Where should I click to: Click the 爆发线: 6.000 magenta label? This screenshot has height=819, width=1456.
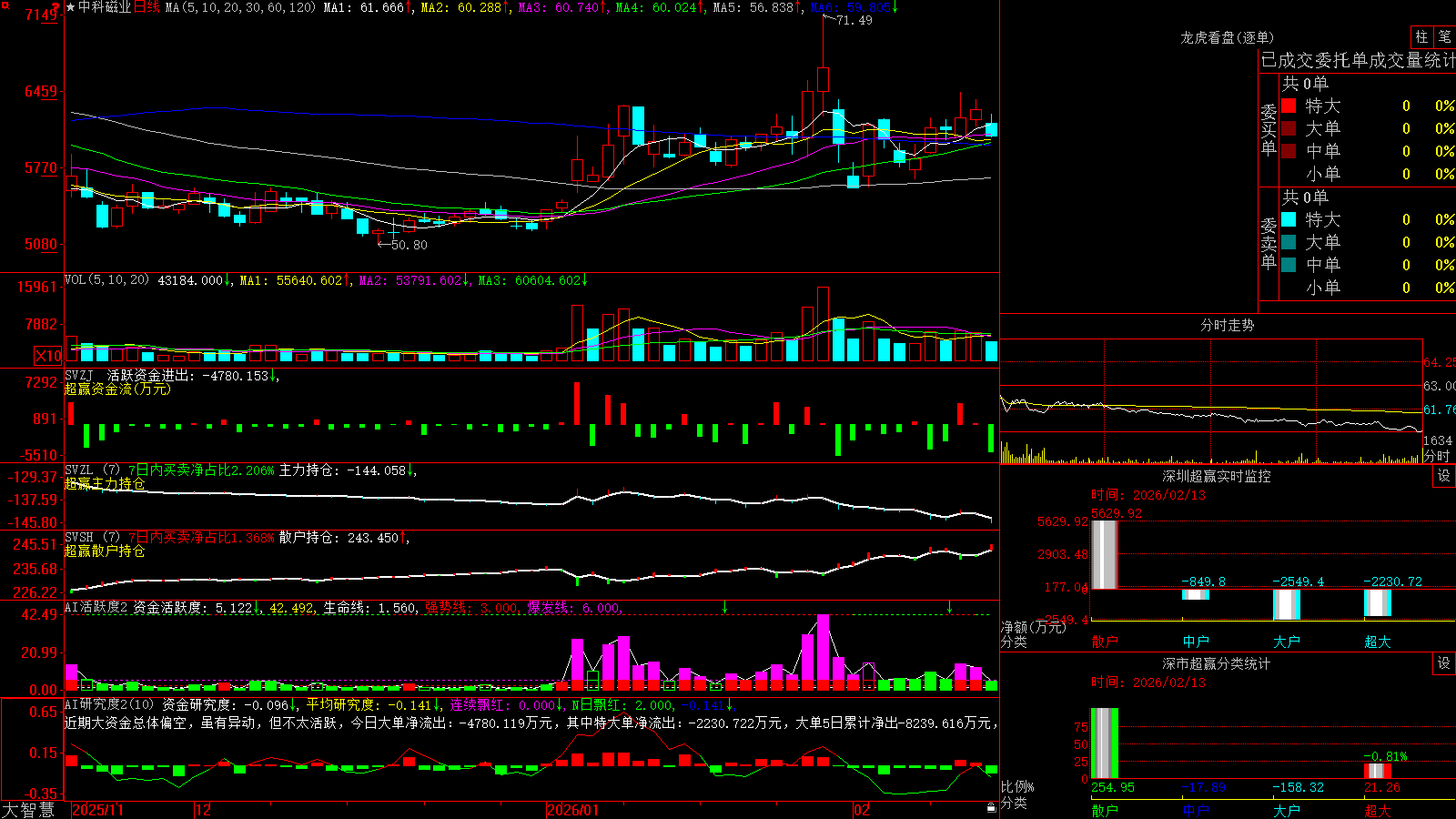[573, 607]
